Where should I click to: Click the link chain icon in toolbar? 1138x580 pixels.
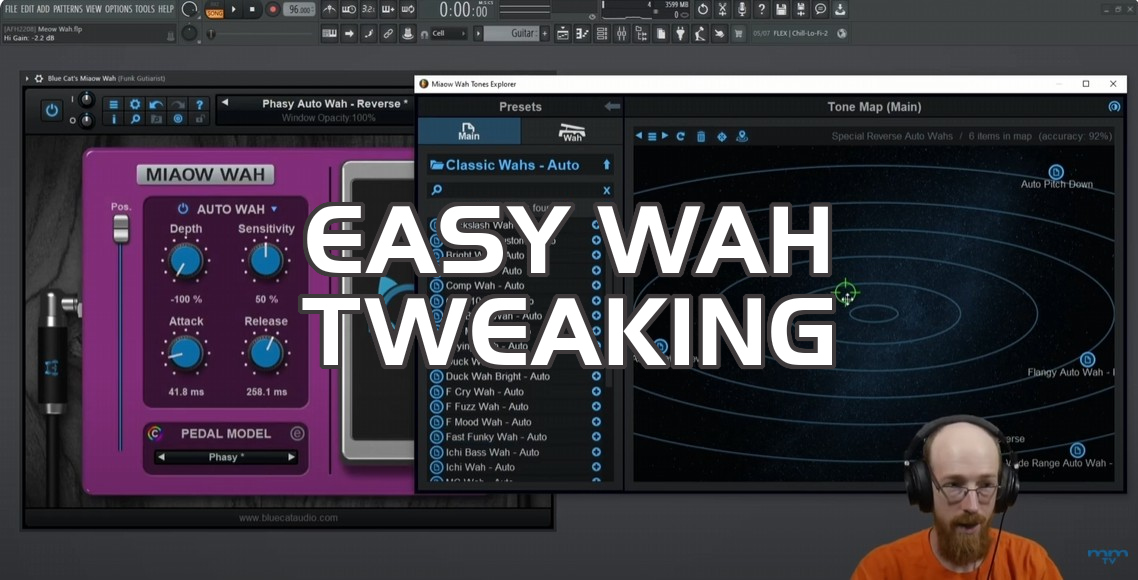(x=389, y=33)
